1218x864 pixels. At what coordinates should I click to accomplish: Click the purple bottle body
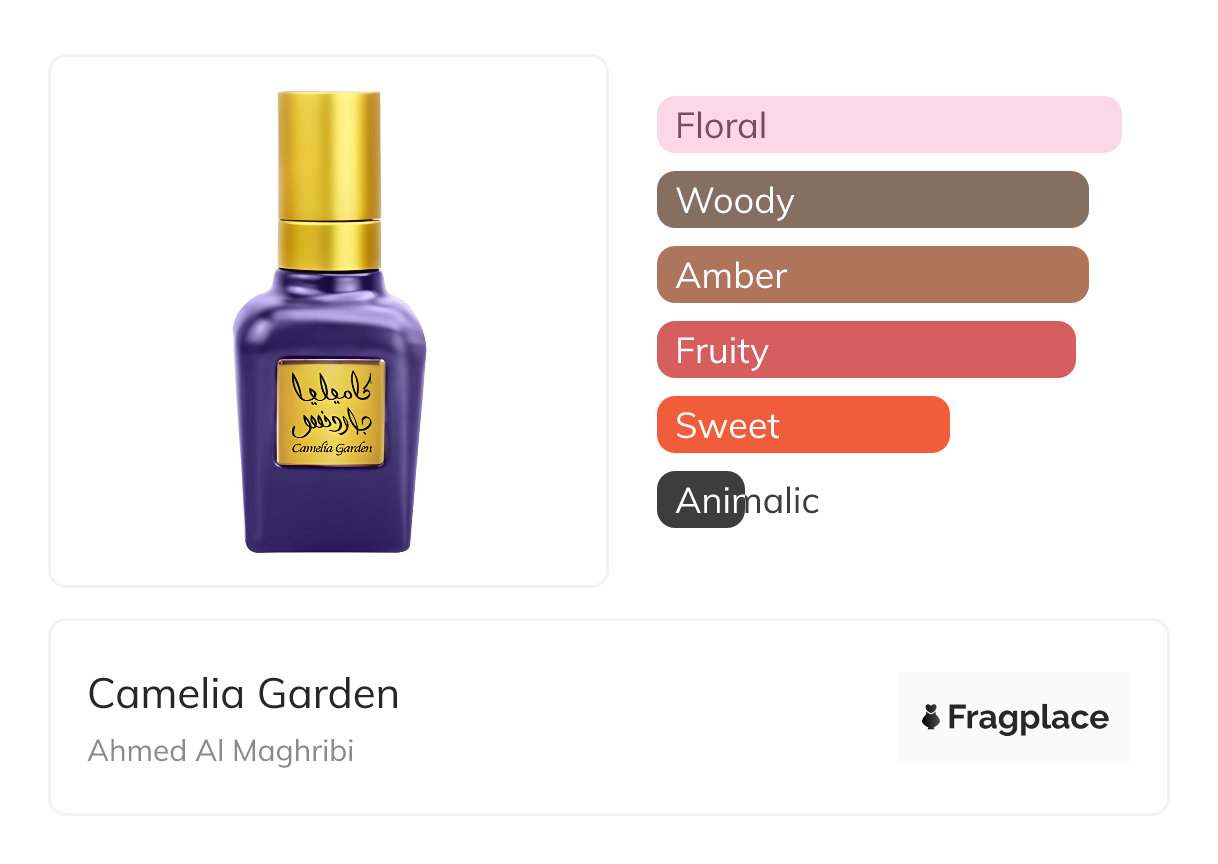329,510
